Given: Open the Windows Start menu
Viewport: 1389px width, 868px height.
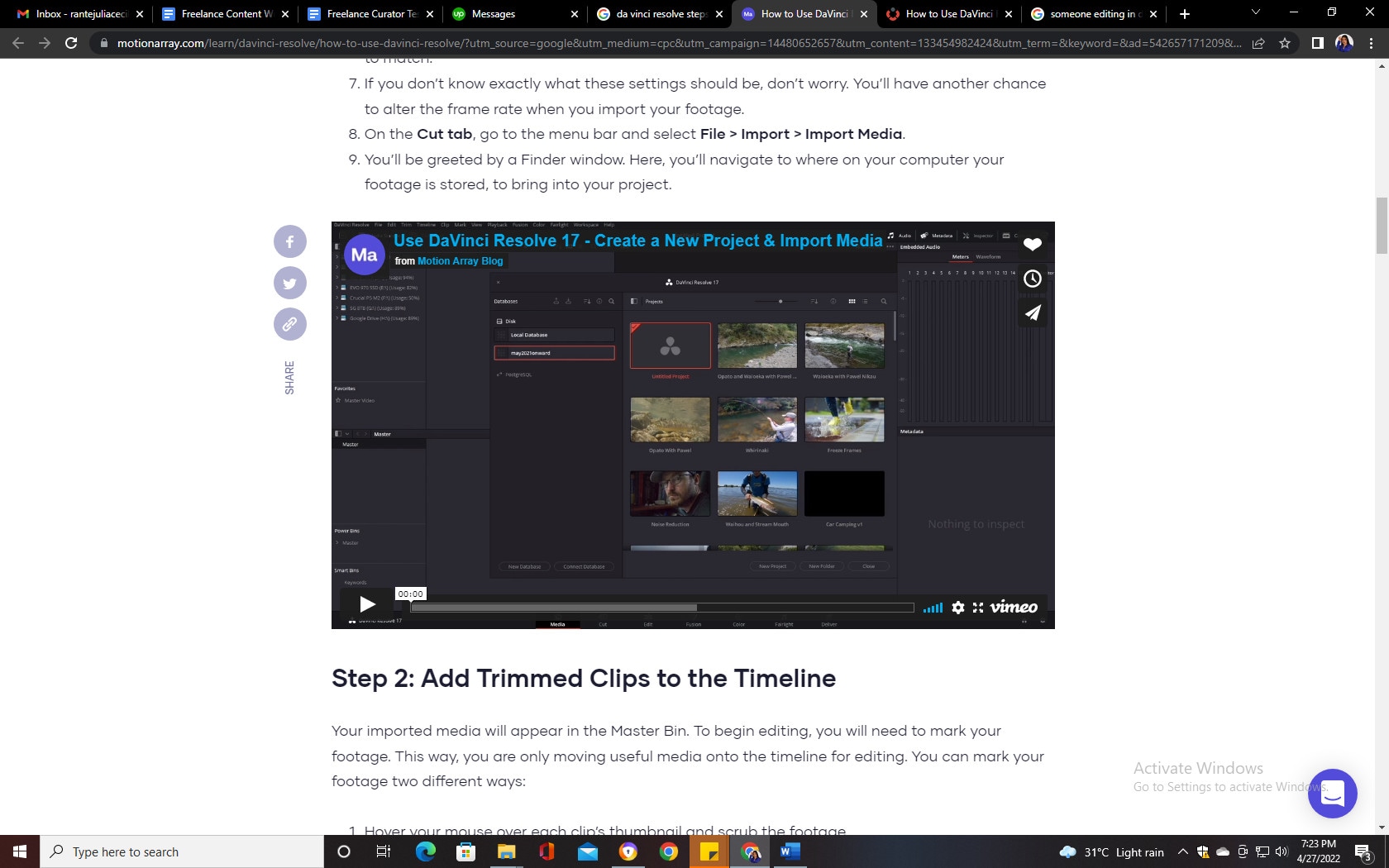Looking at the screenshot, I should coord(20,851).
